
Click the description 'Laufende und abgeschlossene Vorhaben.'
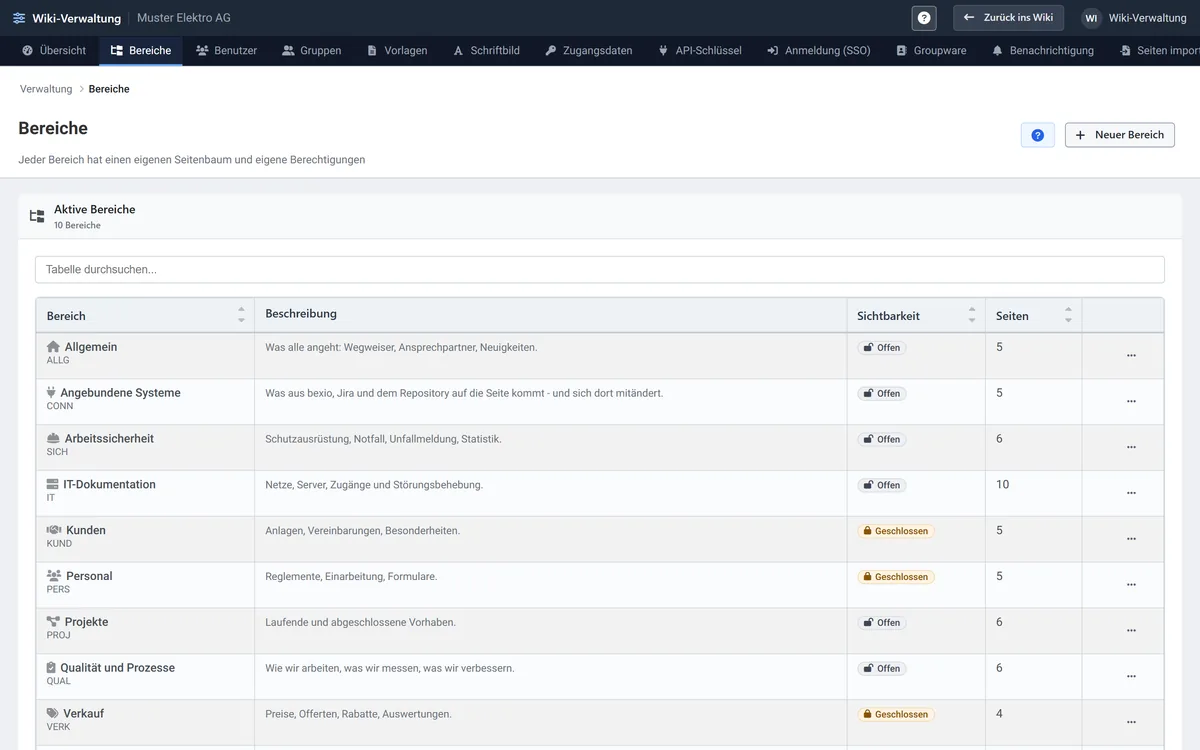(360, 622)
